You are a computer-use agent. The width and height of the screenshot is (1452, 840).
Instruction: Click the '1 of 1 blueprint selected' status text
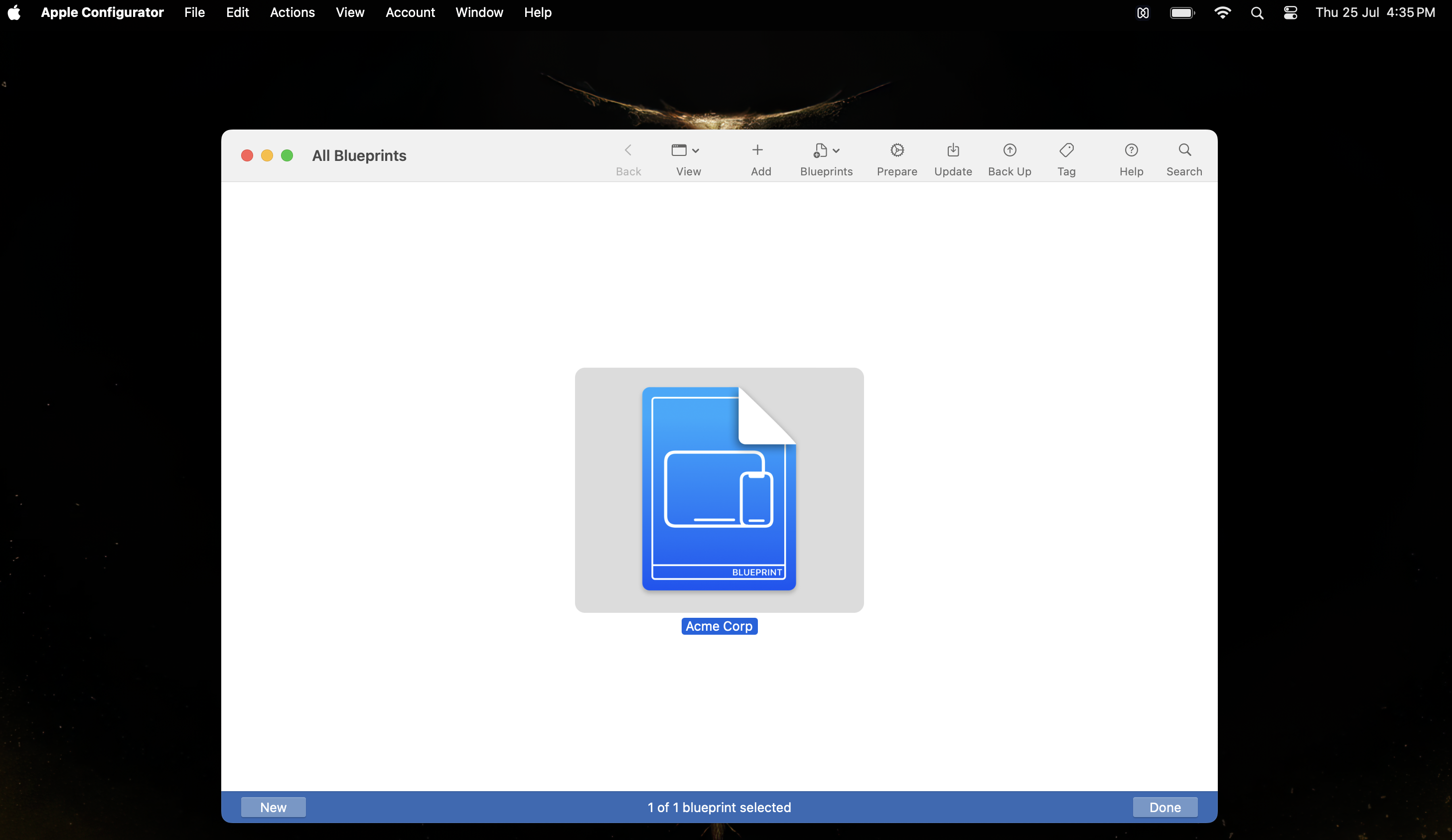(x=719, y=807)
